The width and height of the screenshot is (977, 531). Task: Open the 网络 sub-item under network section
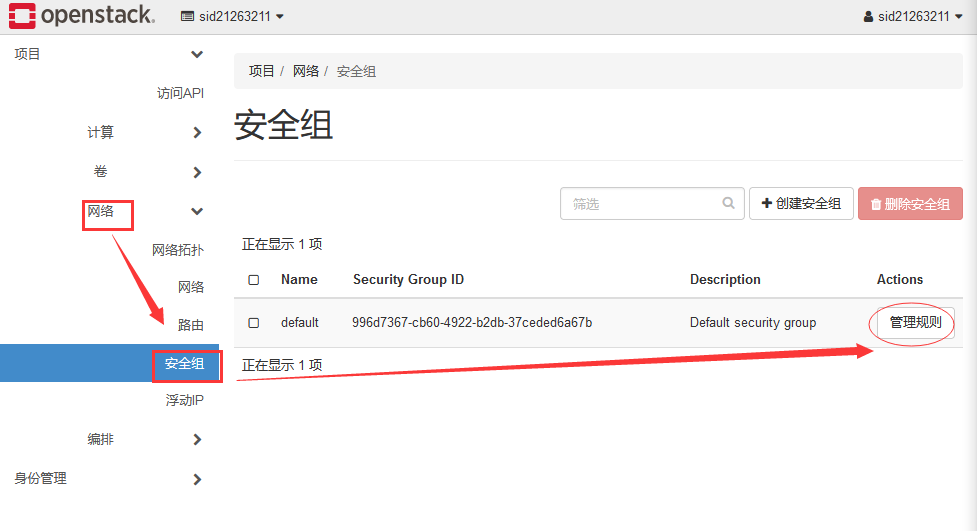coord(191,287)
